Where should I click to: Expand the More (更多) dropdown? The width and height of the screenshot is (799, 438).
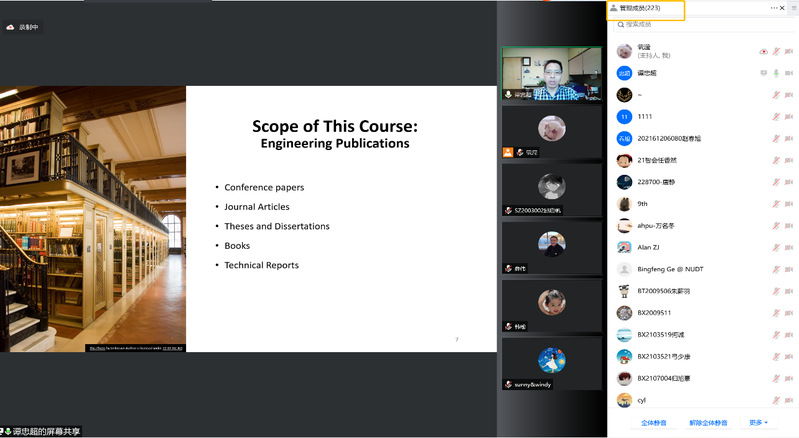[758, 423]
